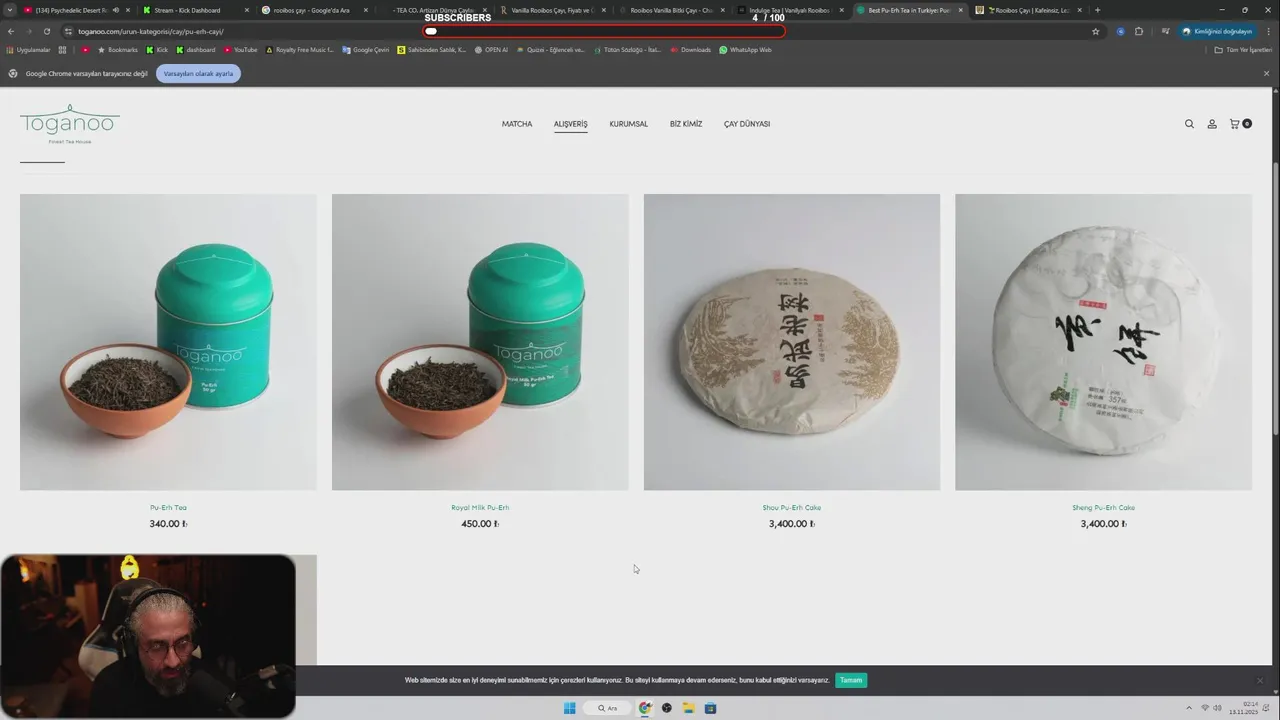Reload the page with refresh icon
The image size is (1280, 720).
tap(46, 31)
